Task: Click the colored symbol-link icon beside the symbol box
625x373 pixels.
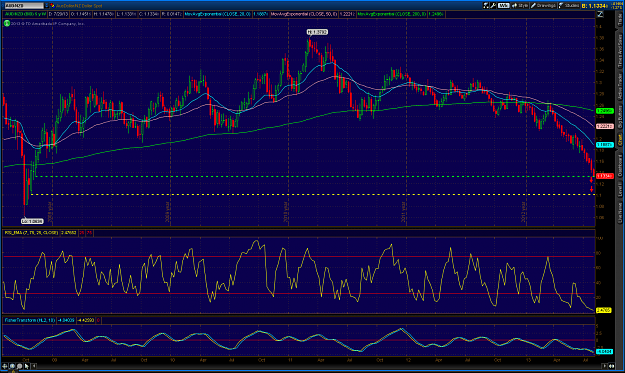Action: (52, 6)
